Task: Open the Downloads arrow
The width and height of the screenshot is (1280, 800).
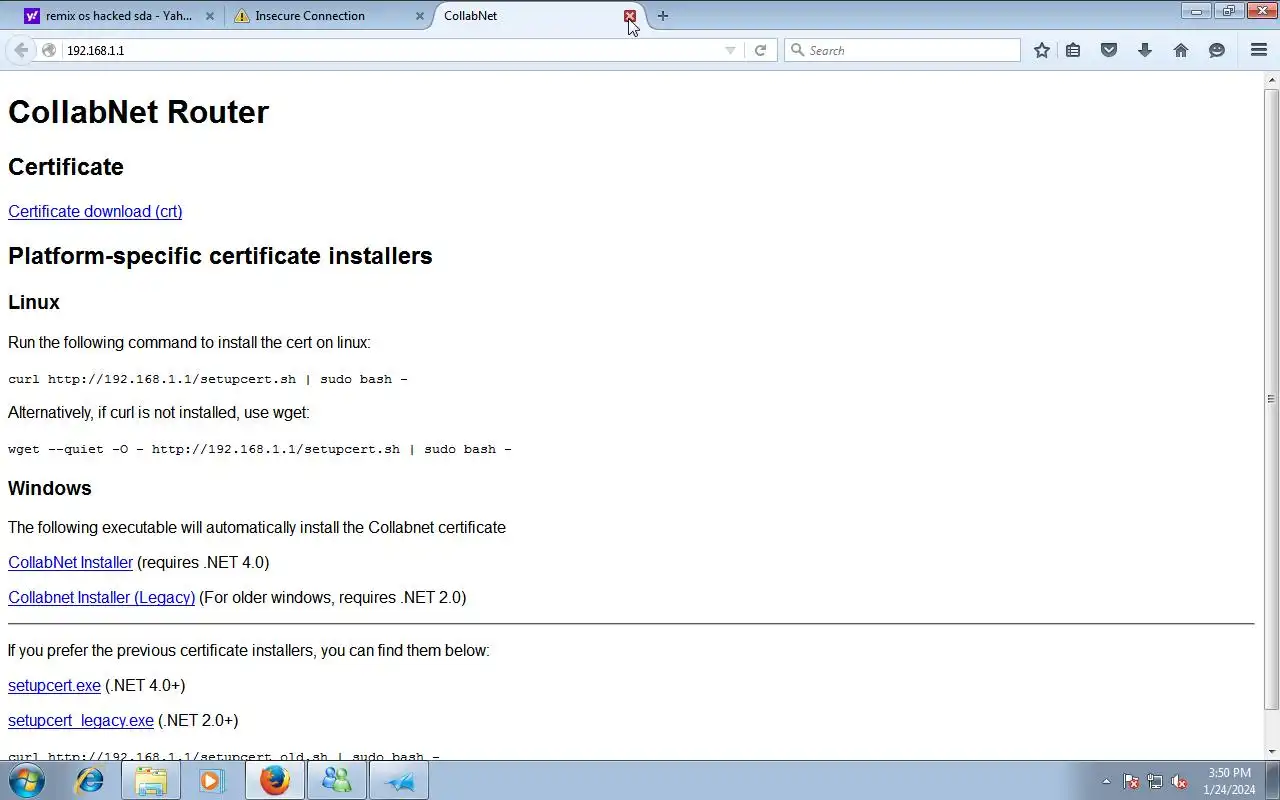Action: [1145, 50]
